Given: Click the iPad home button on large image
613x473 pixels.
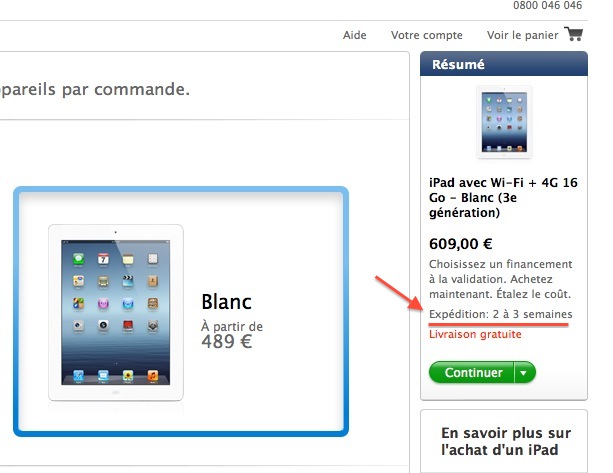Looking at the screenshot, I should (x=116, y=392).
